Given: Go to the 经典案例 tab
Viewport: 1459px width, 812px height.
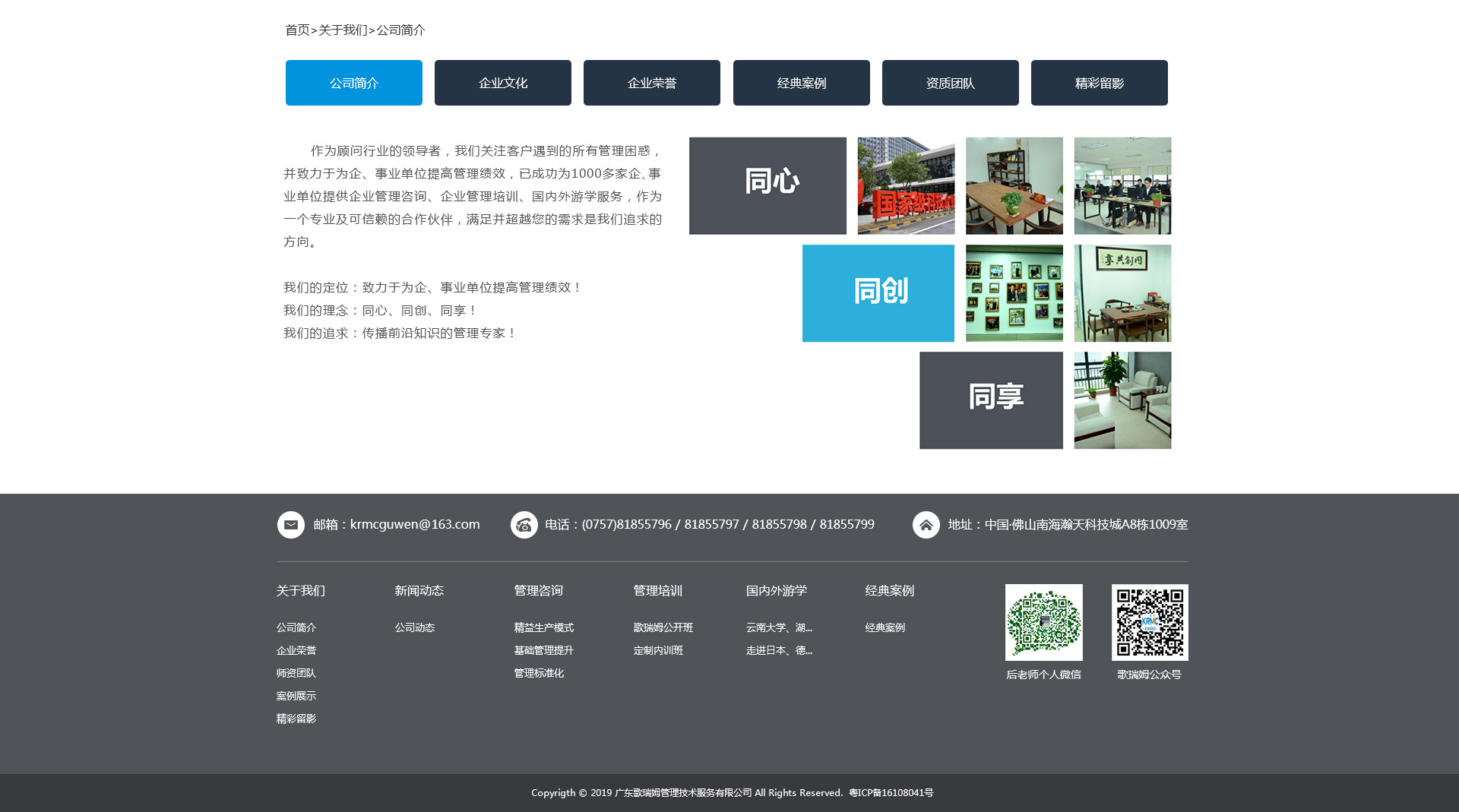Looking at the screenshot, I should click(801, 83).
